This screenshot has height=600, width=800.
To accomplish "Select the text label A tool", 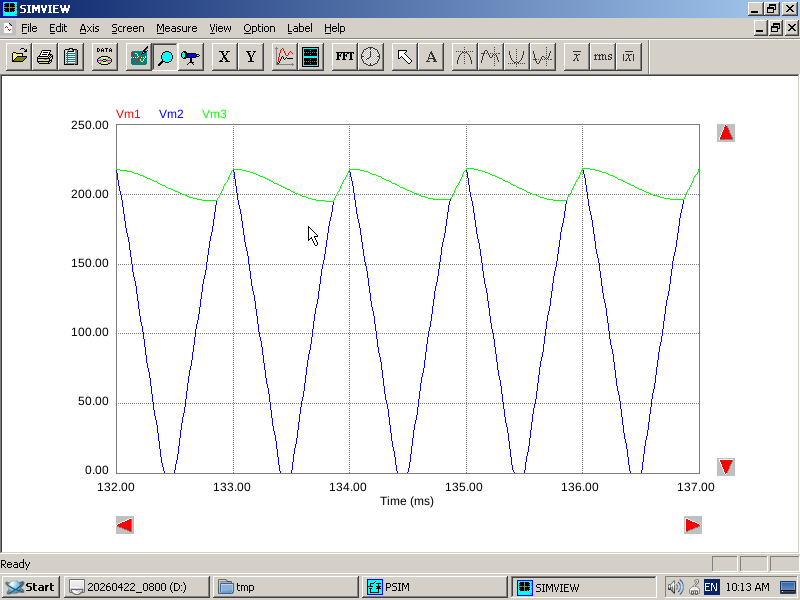I will (x=431, y=56).
